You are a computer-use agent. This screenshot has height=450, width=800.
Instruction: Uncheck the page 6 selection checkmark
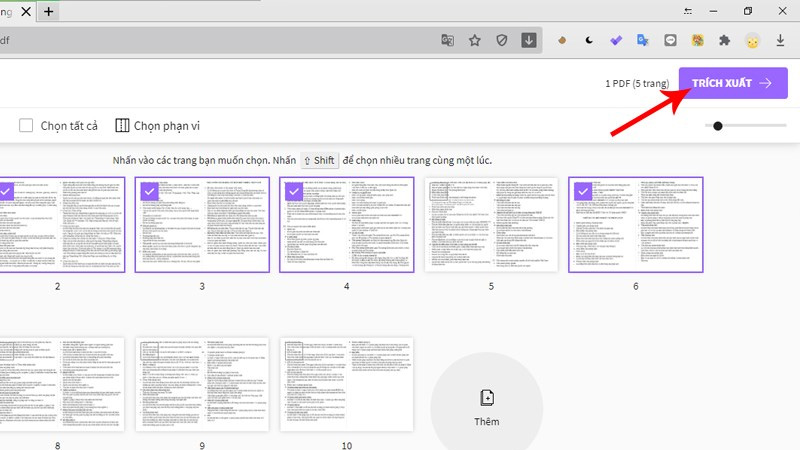click(583, 192)
